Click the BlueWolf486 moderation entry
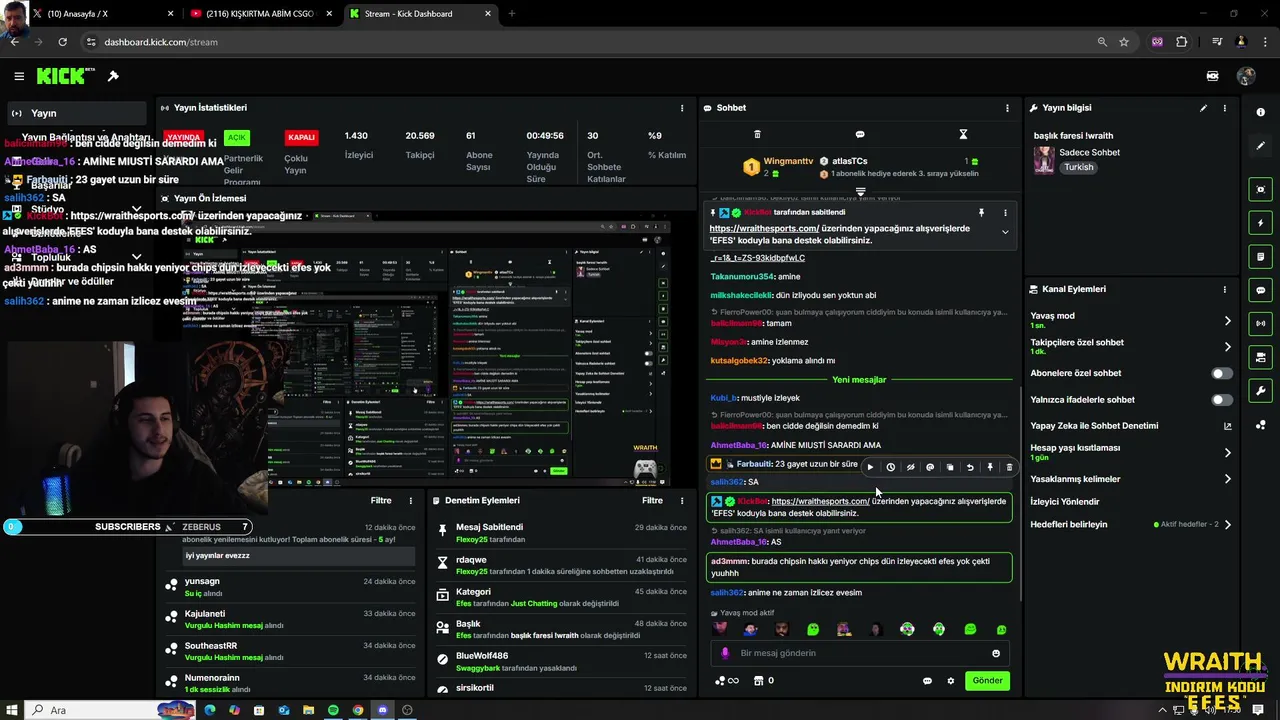Viewport: 1280px width, 720px height. pos(560,662)
